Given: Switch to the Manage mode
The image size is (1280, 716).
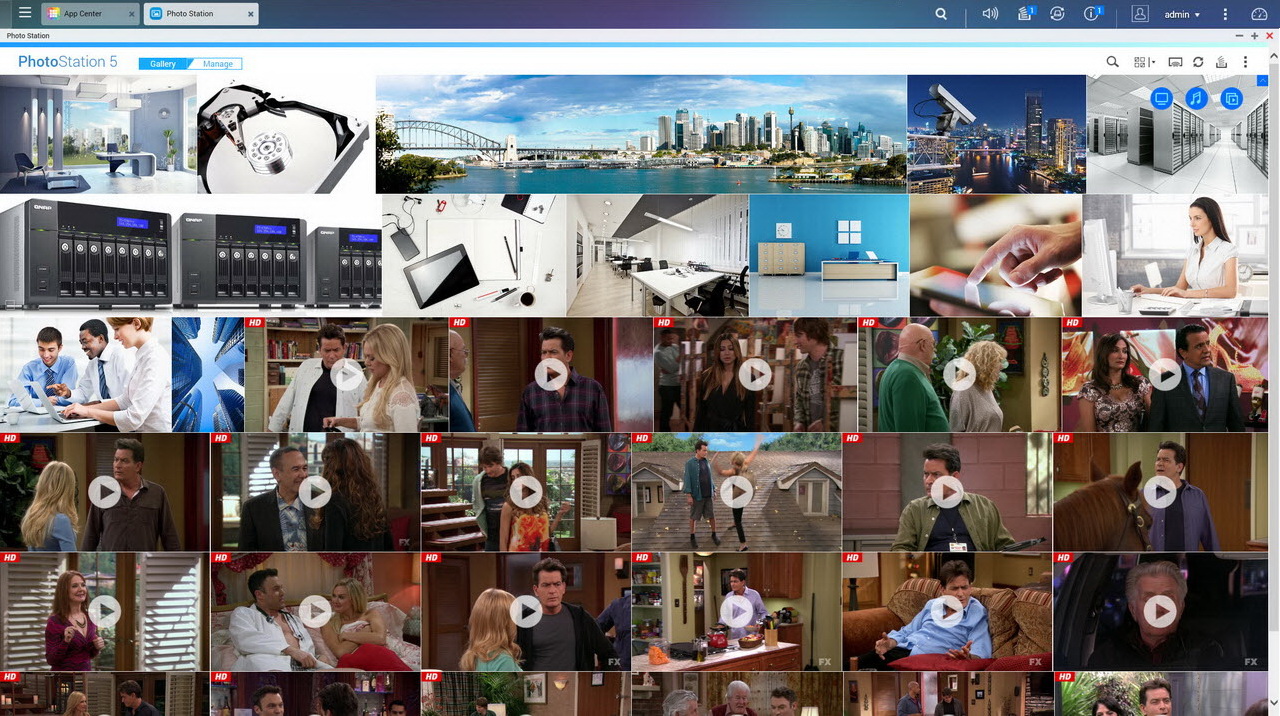Looking at the screenshot, I should click(x=218, y=63).
